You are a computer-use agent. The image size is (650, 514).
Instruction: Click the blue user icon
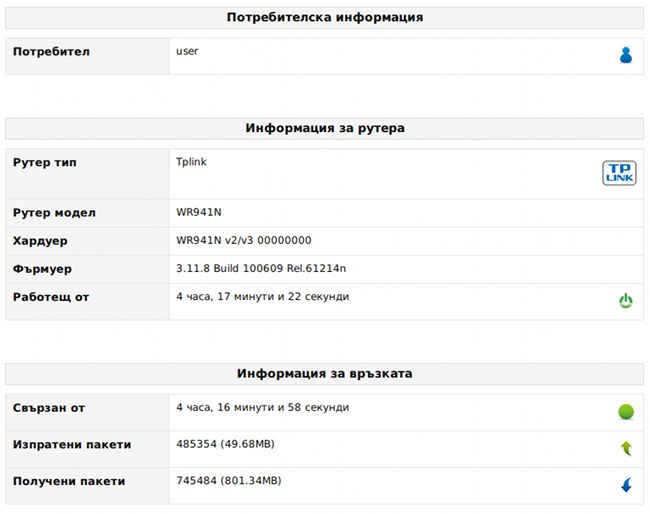(x=626, y=55)
